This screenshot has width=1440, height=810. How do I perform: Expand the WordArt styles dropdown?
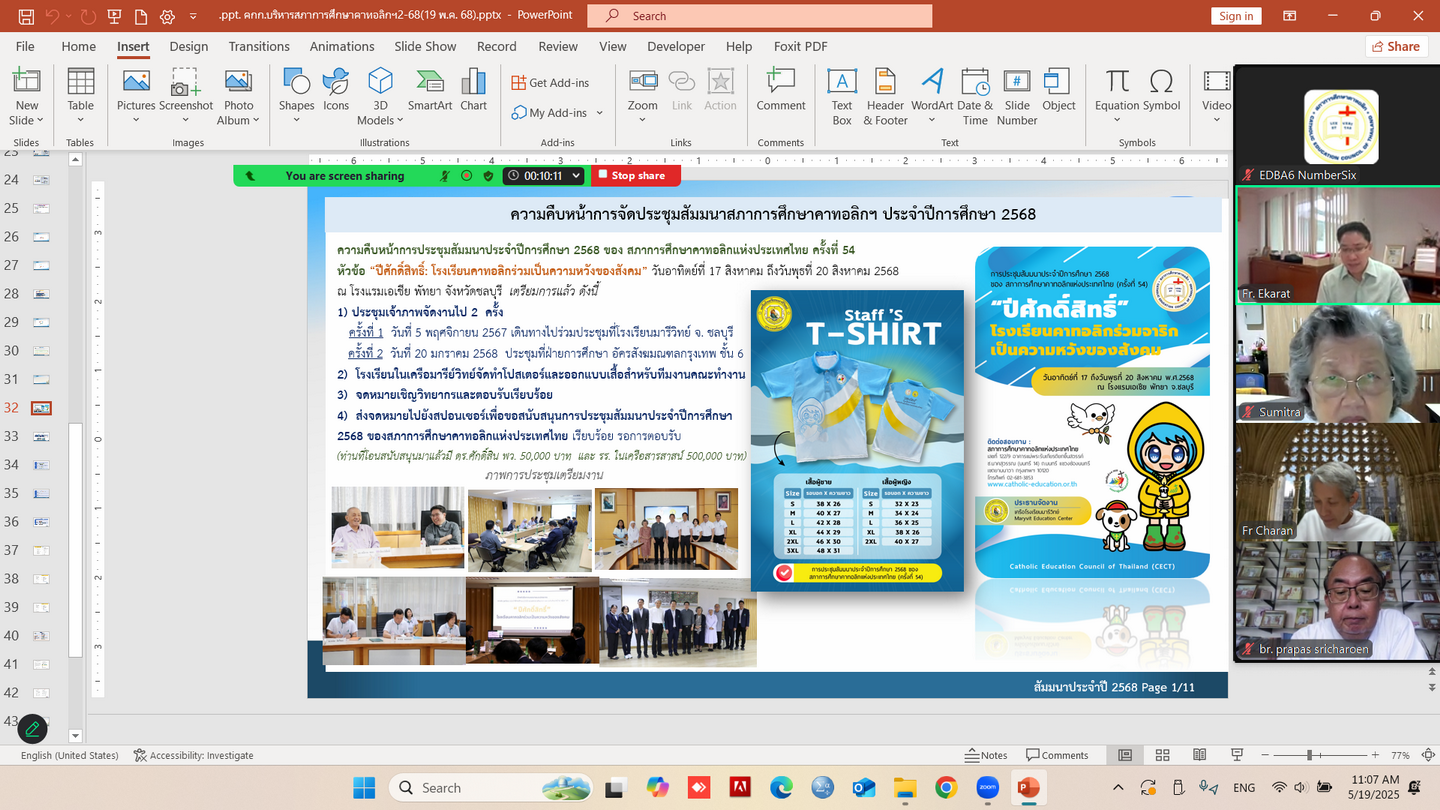click(x=932, y=120)
